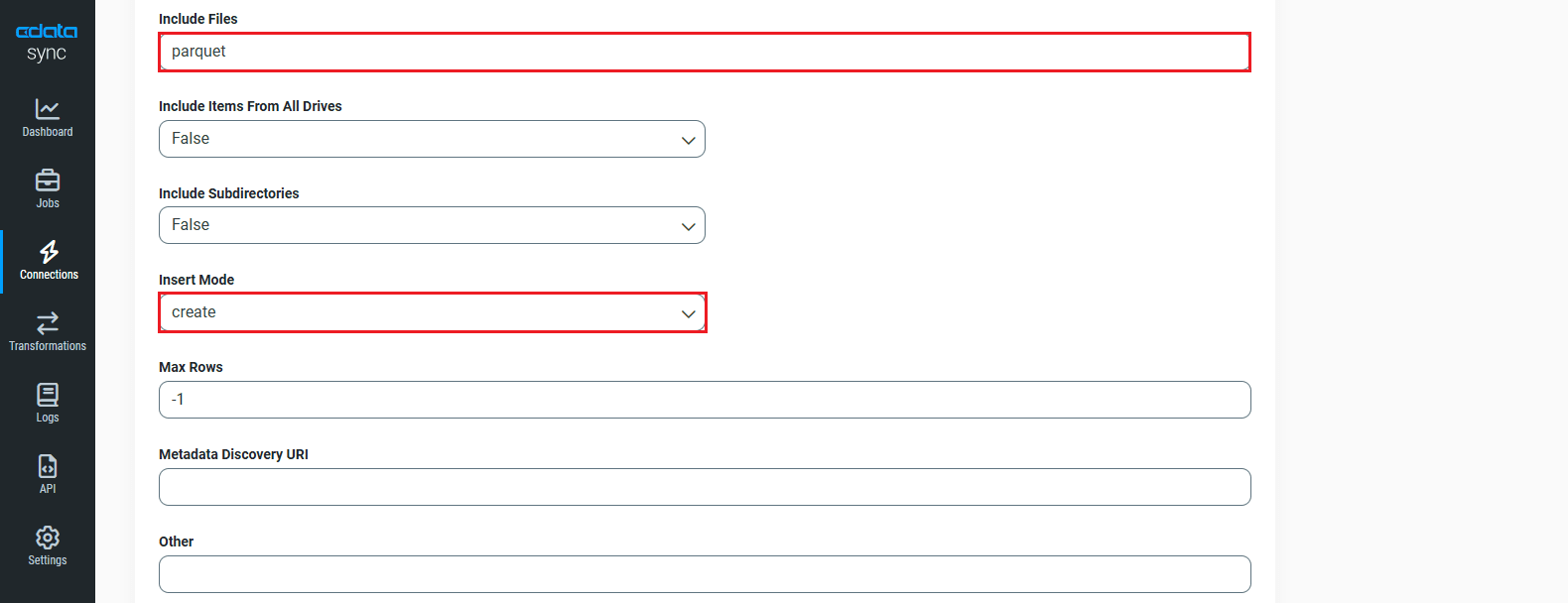The width and height of the screenshot is (1568, 603).
Task: Click chevron of Include Subdirectories field
Action: (688, 227)
